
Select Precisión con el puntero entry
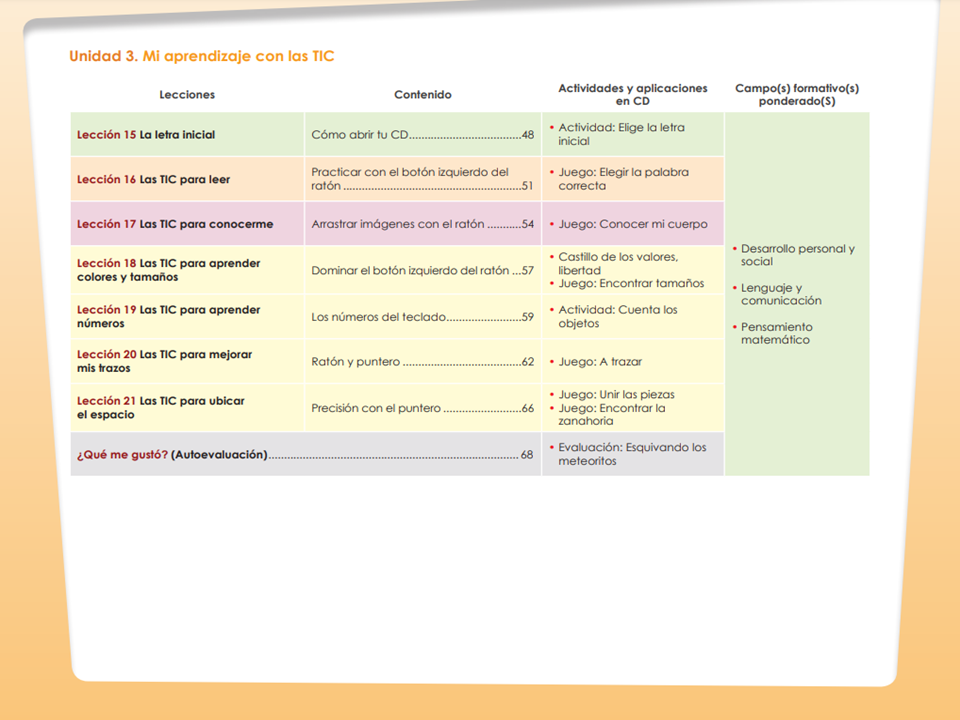pyautogui.click(x=422, y=408)
